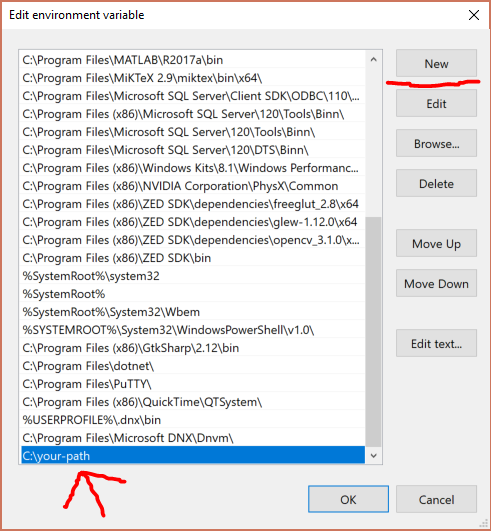Select the PuTTY path entry
The image size is (491, 531).
click(192, 384)
